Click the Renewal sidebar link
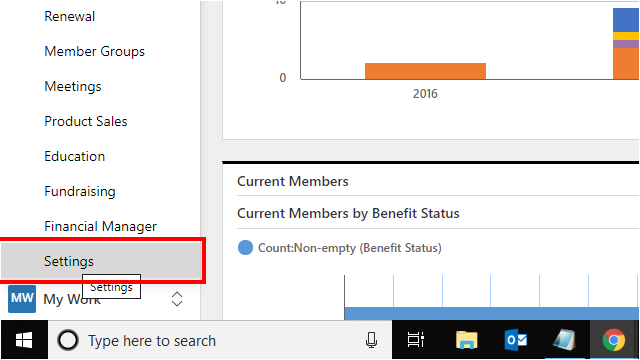The width and height of the screenshot is (640, 360). (x=69, y=16)
